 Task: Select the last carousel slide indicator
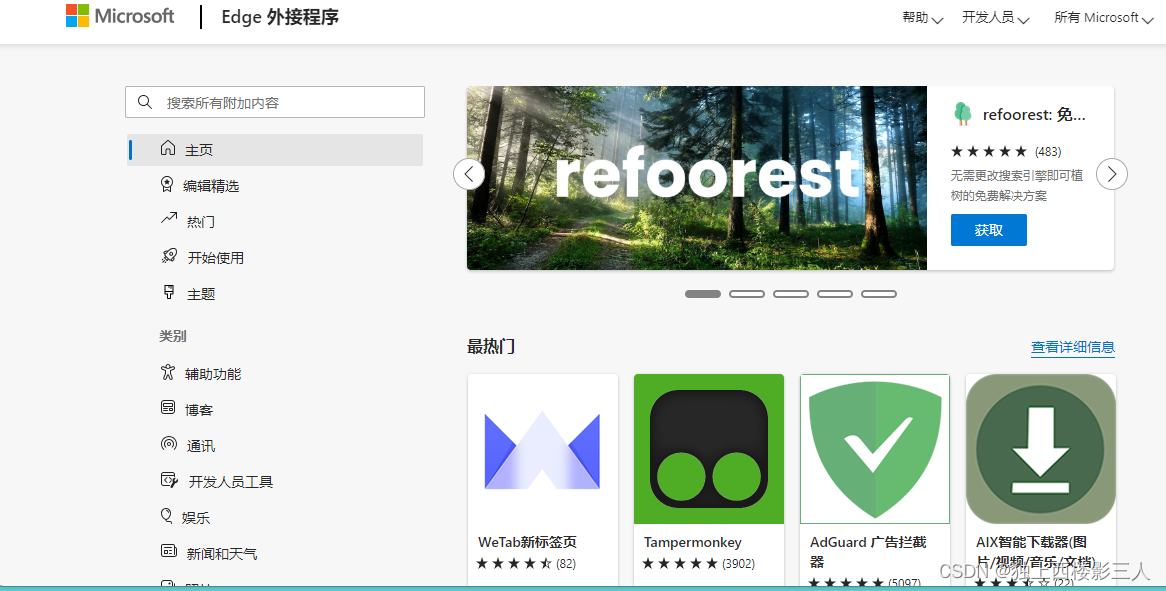click(879, 294)
